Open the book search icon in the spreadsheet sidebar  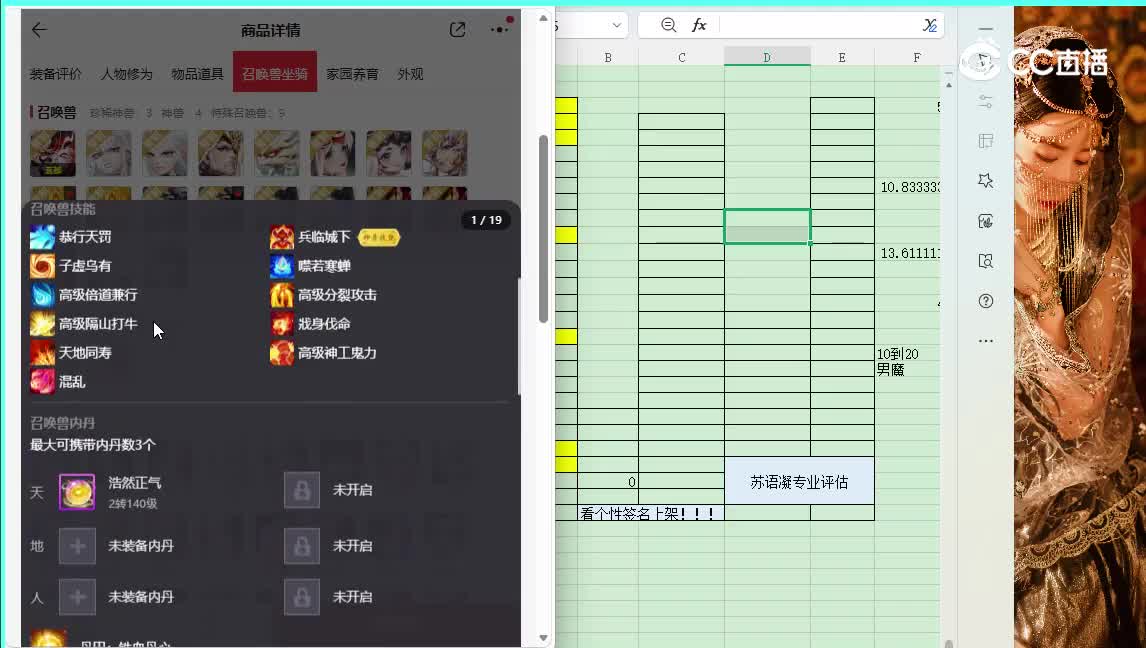click(x=986, y=261)
